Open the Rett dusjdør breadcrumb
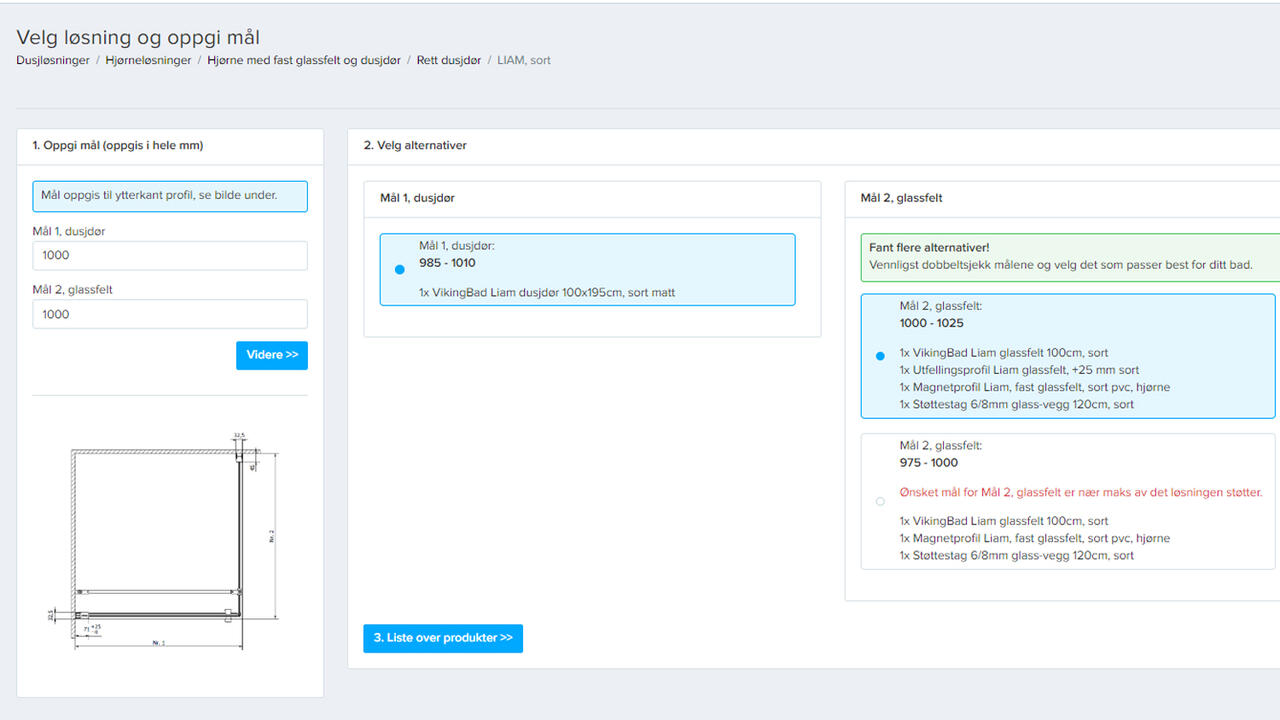 click(x=449, y=61)
